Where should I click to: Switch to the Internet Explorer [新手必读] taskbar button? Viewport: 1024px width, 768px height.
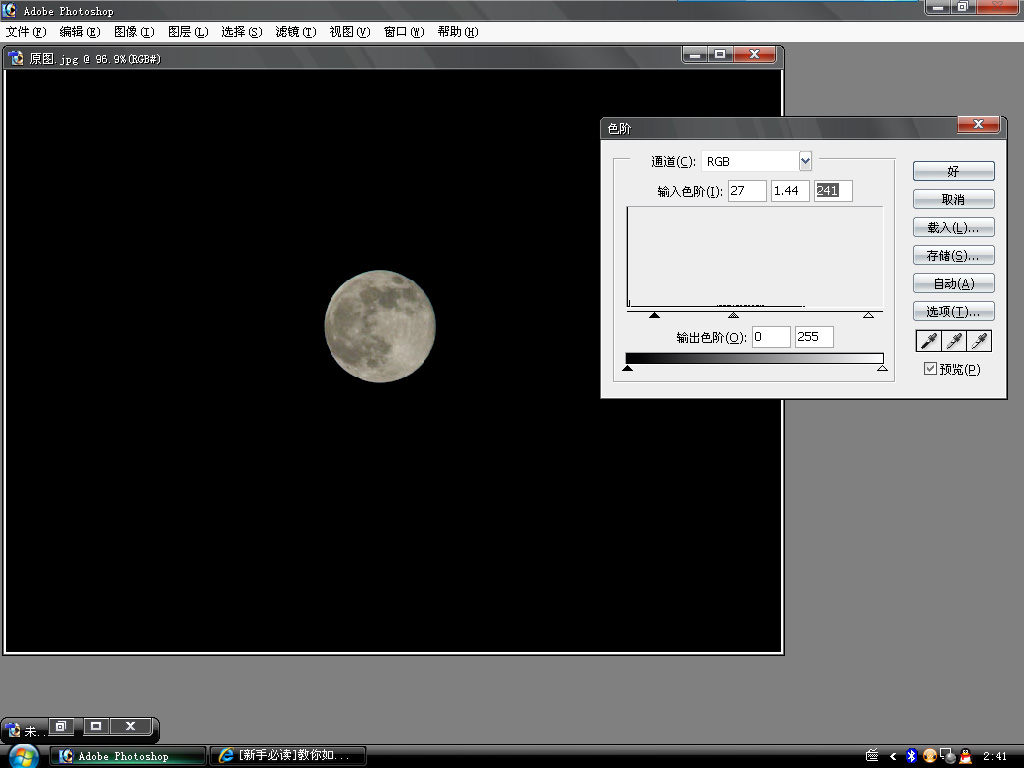pyautogui.click(x=288, y=756)
